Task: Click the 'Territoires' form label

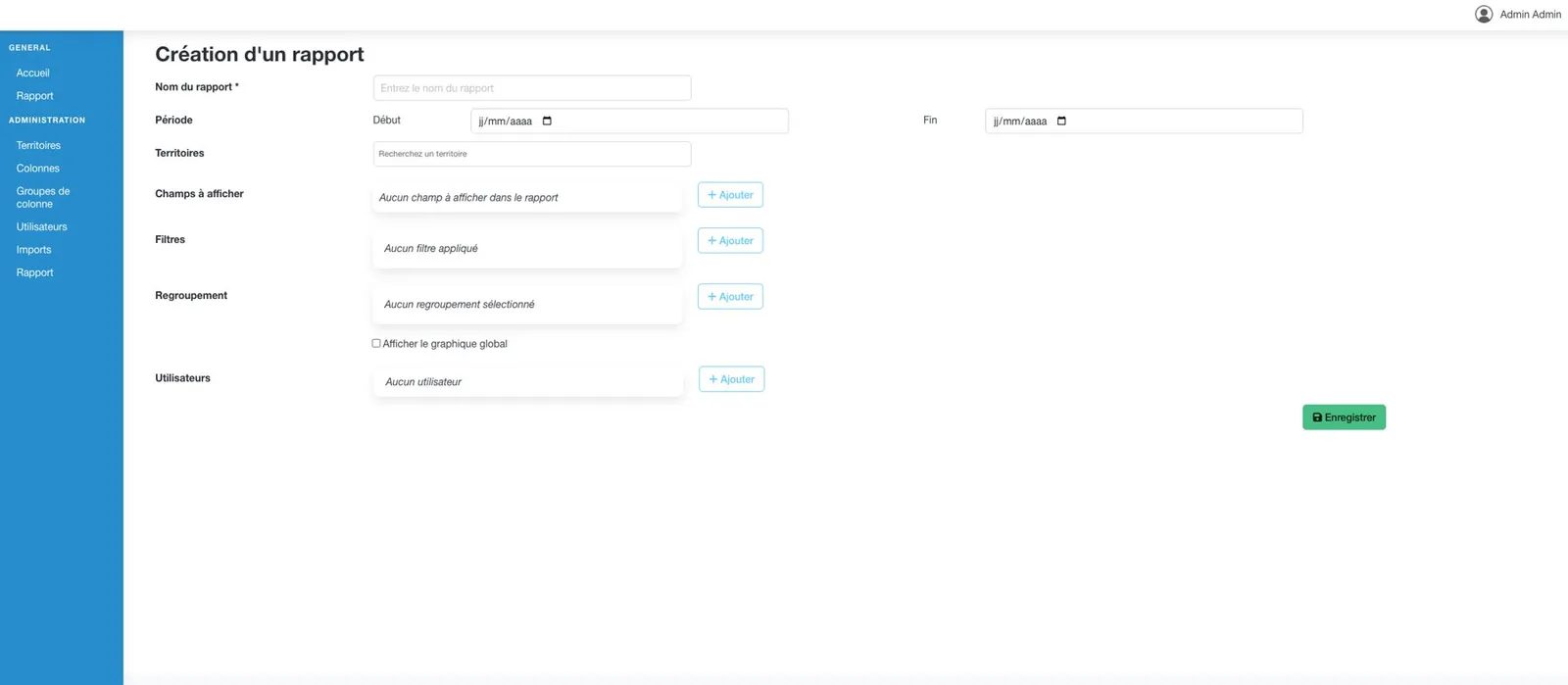Action: 179,153
